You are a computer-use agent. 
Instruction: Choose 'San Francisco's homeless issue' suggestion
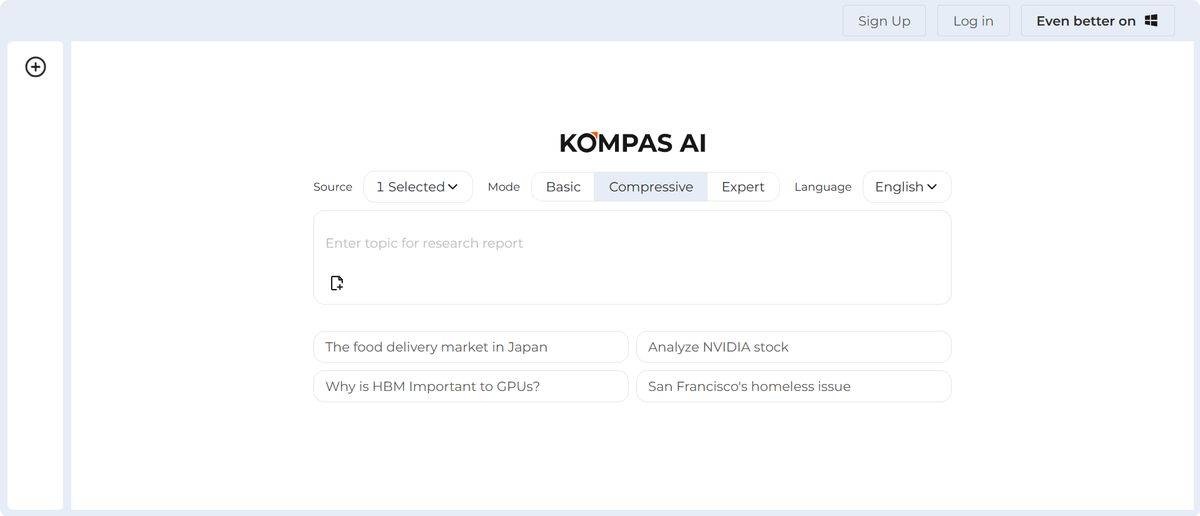pos(794,386)
